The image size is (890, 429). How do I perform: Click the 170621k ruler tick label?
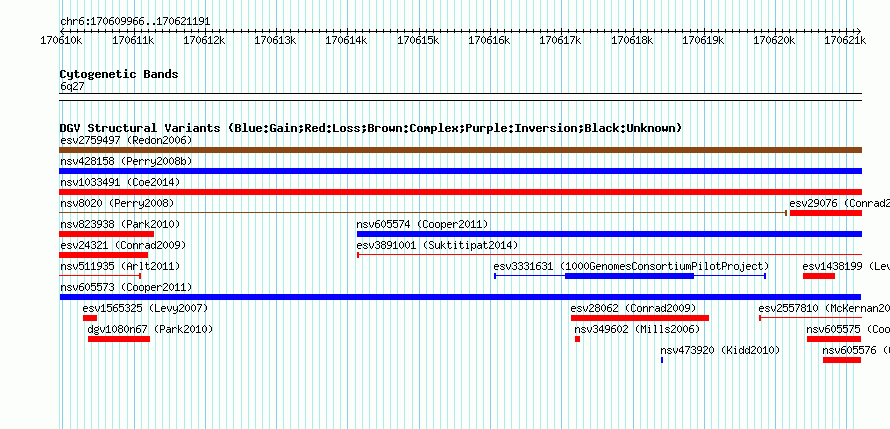845,40
